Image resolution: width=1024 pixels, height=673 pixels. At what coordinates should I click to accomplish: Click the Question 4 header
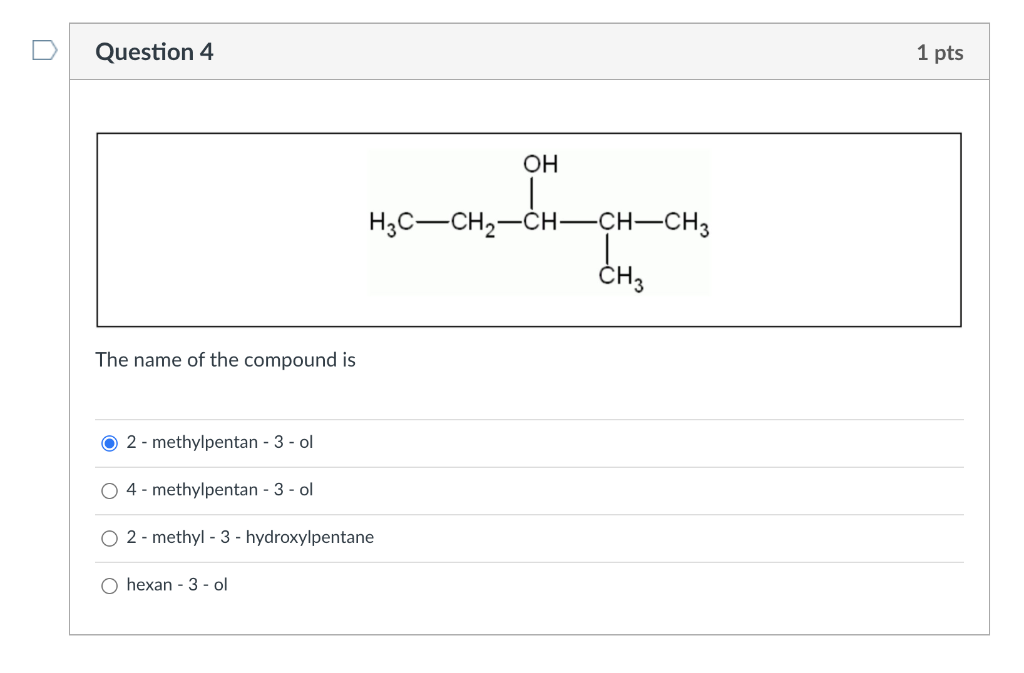154,51
